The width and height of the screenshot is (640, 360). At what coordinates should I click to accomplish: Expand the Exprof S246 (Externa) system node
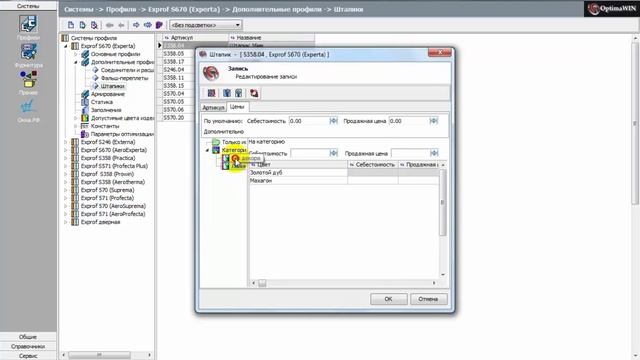(x=66, y=142)
